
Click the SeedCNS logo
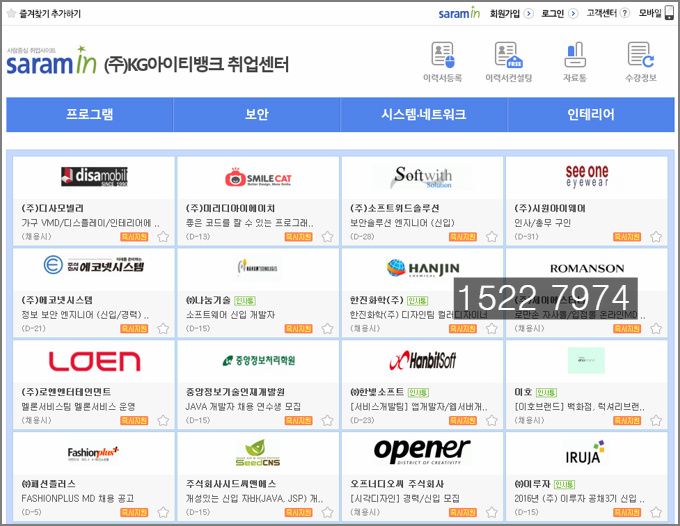[258, 453]
